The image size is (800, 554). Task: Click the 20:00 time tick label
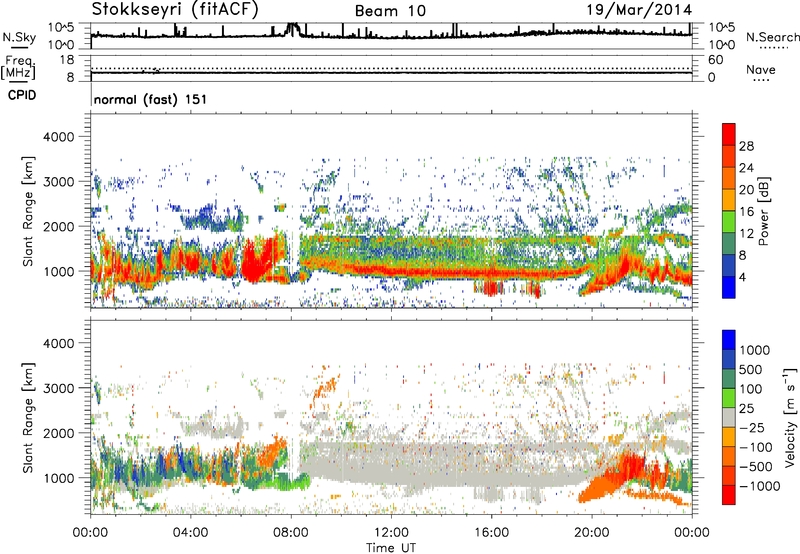[591, 533]
